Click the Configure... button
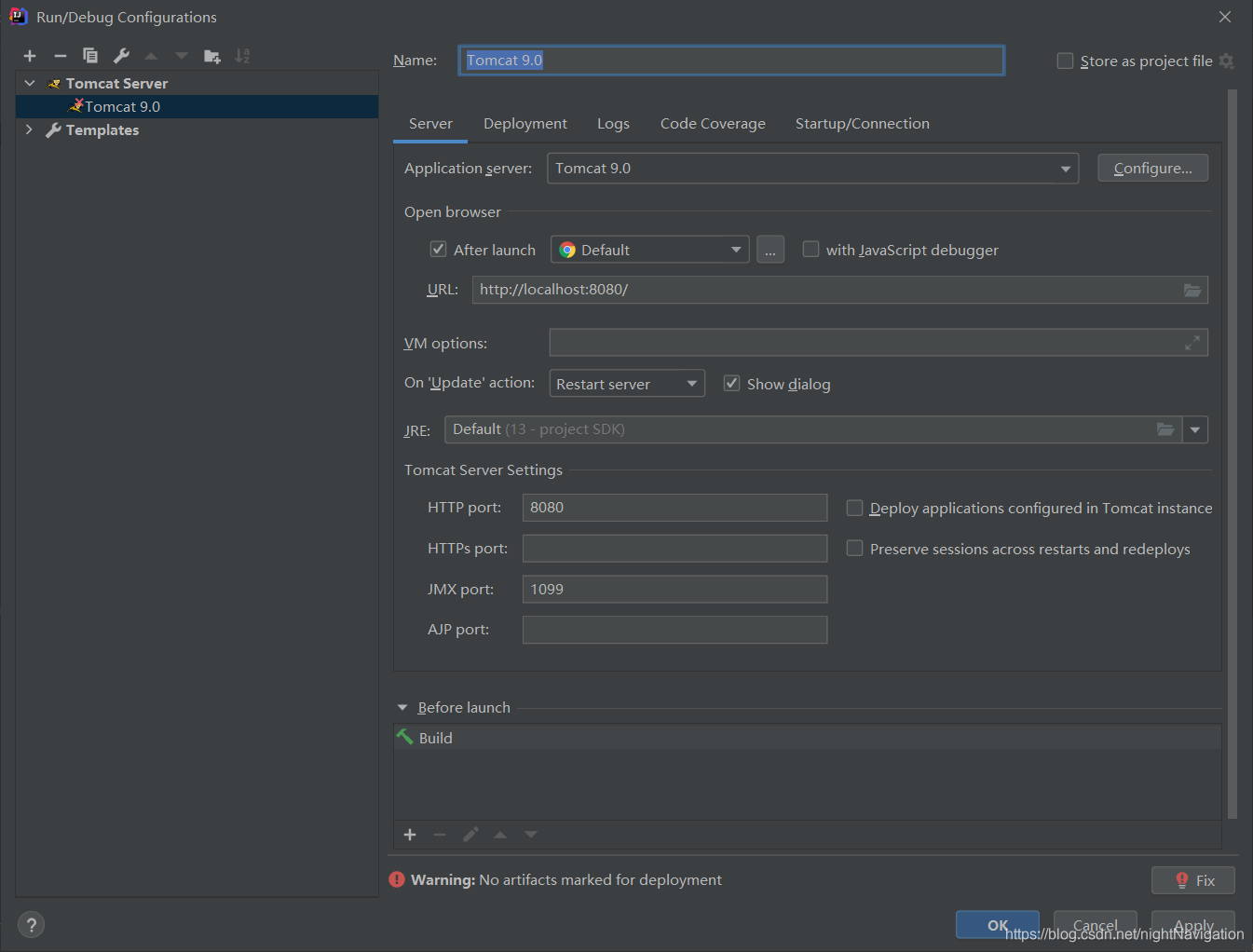This screenshot has width=1253, height=952. coord(1152,169)
